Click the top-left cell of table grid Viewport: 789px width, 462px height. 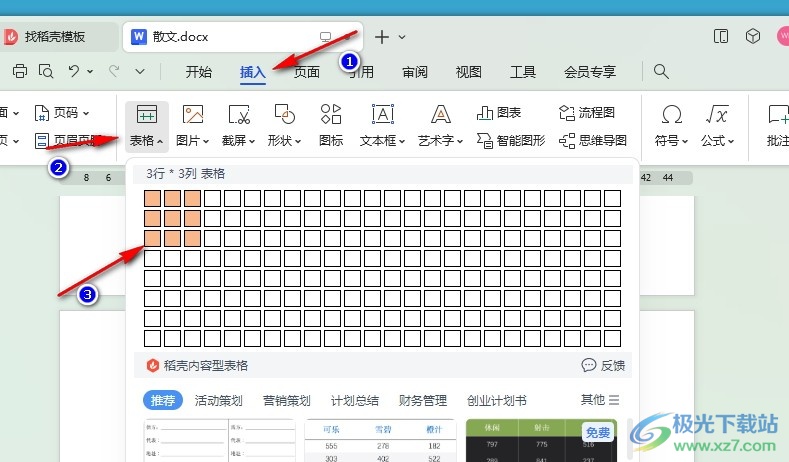click(152, 198)
